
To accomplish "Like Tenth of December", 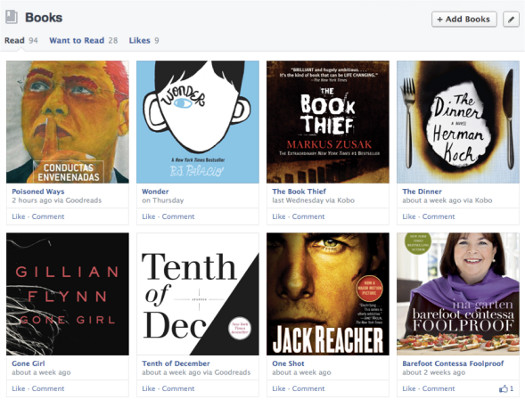I will 149,389.
